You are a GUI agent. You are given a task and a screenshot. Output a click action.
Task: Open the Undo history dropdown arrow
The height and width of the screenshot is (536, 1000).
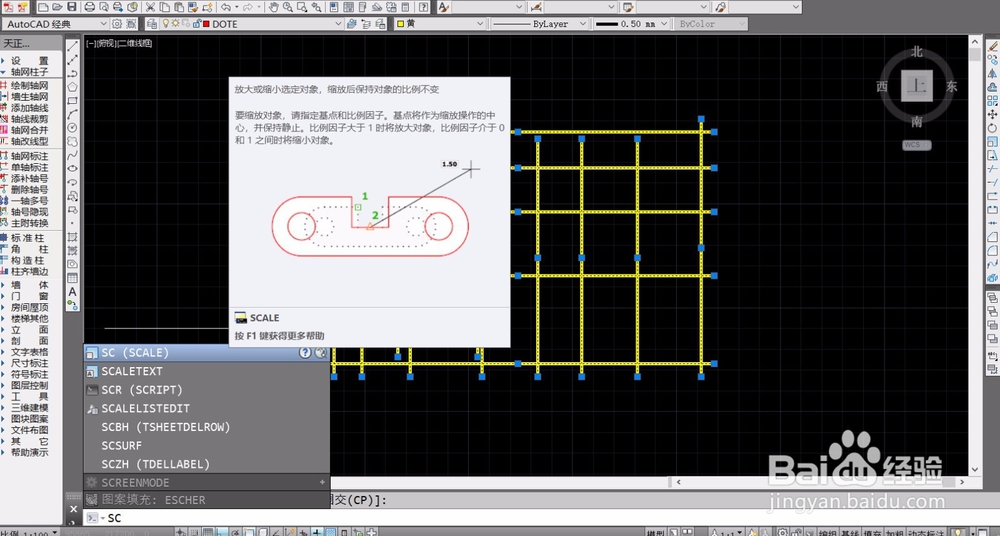coord(236,8)
